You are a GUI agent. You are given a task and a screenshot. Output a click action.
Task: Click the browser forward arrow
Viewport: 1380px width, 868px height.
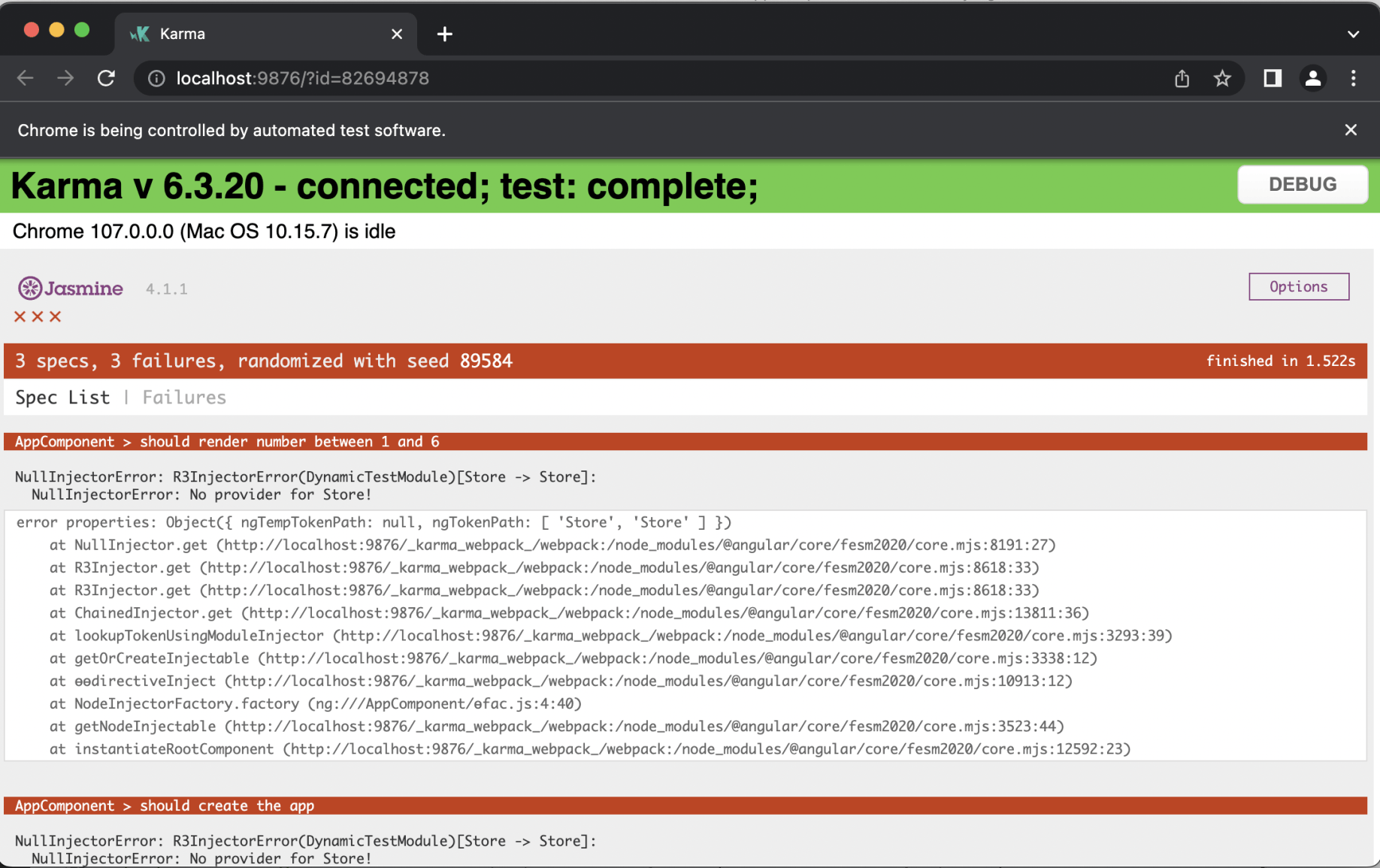(x=66, y=78)
